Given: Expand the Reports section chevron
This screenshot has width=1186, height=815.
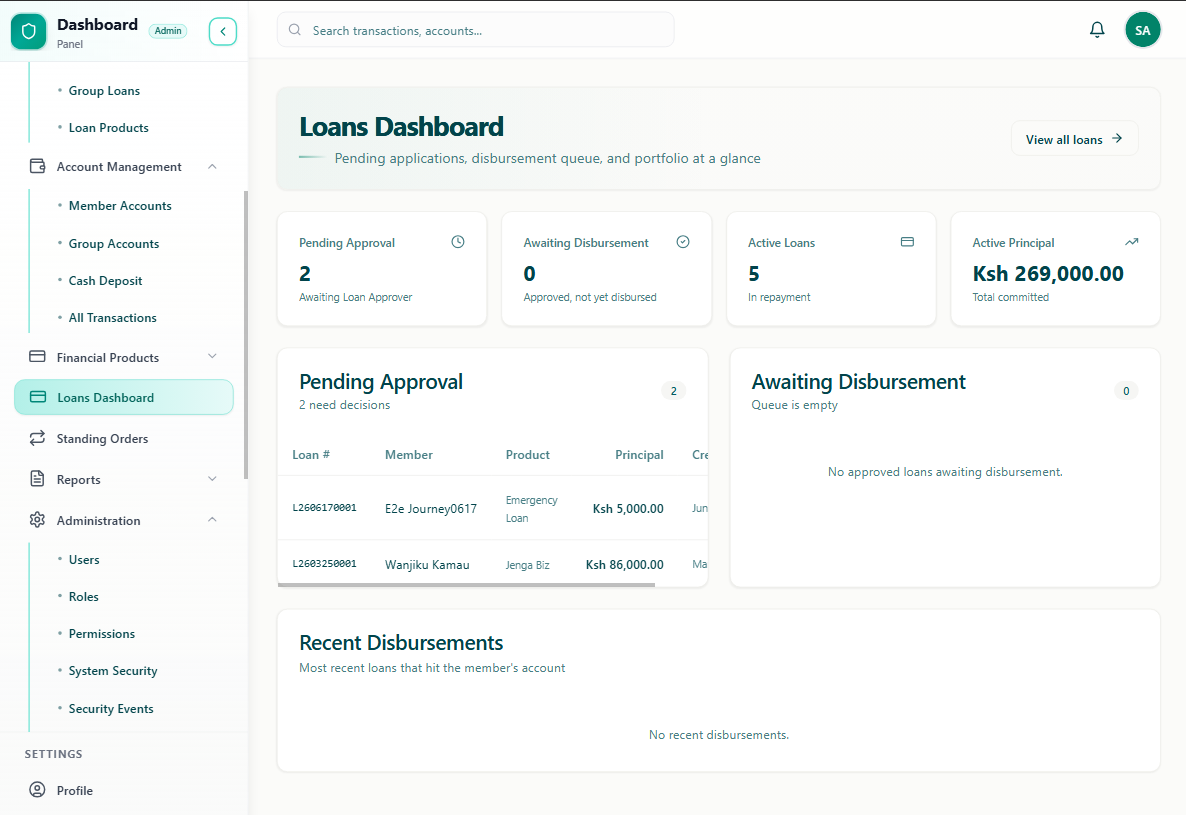Looking at the screenshot, I should 212,479.
